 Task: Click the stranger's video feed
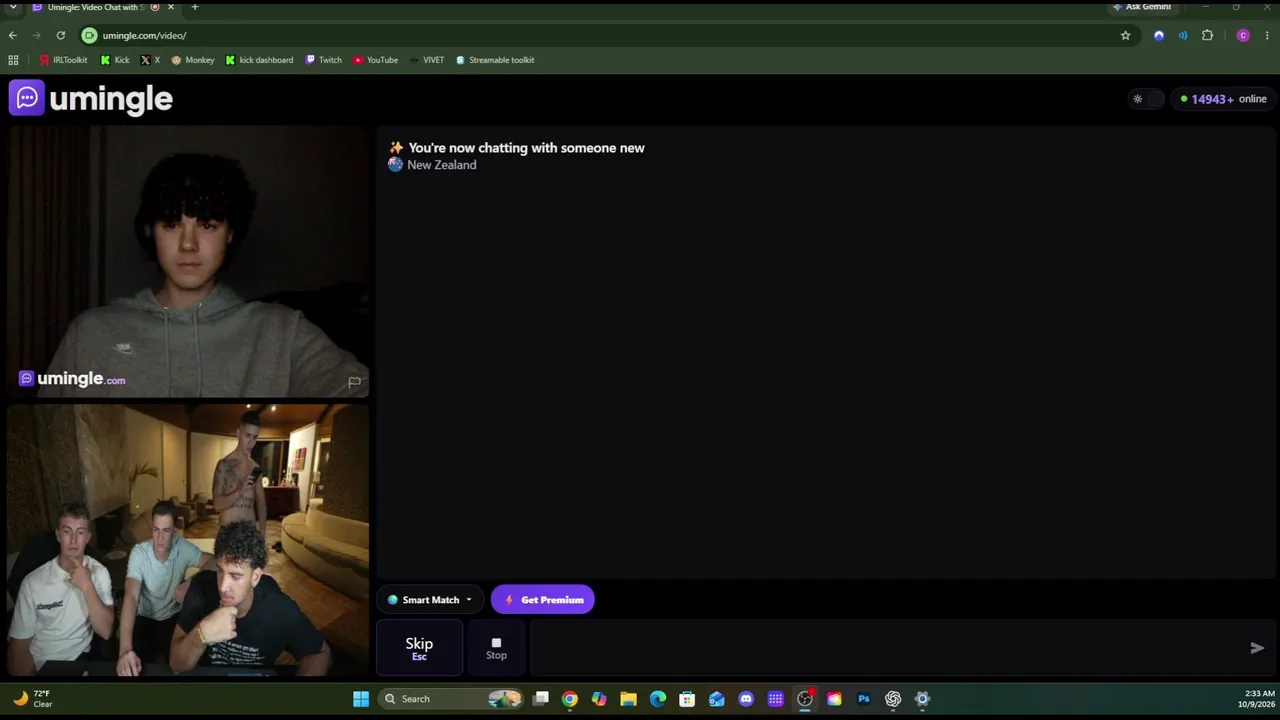[x=189, y=262]
